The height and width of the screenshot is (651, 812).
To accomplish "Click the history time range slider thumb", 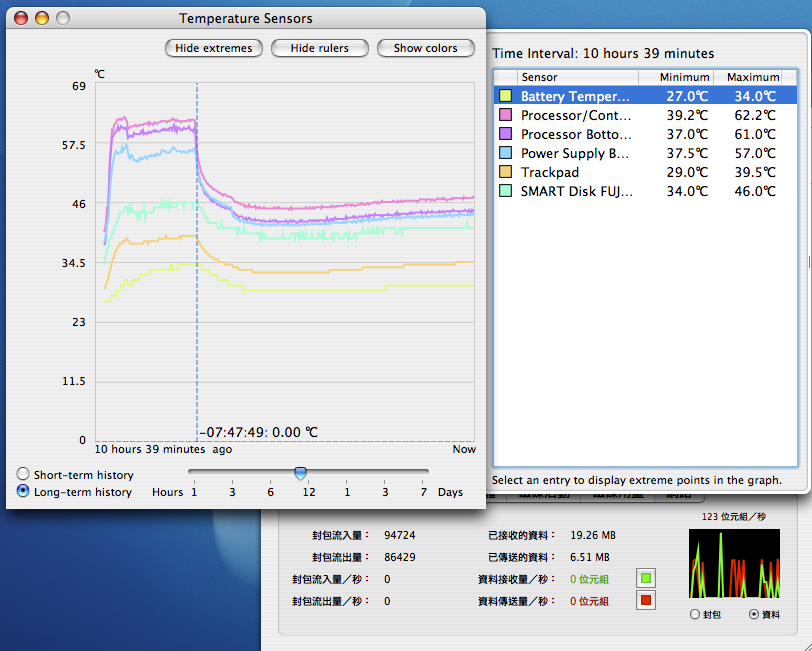I will click(x=300, y=472).
